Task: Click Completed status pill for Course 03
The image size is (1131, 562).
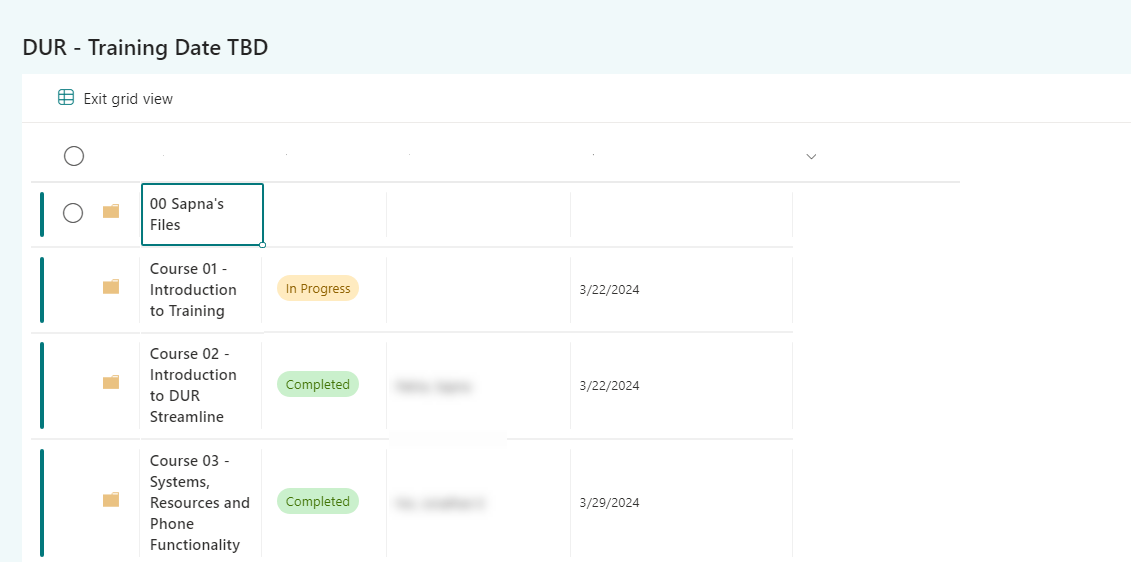Action: 318,501
